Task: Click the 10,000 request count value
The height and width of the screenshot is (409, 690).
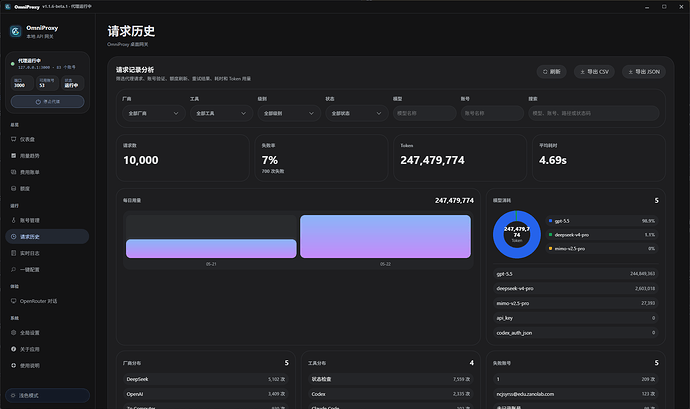Action: point(141,160)
